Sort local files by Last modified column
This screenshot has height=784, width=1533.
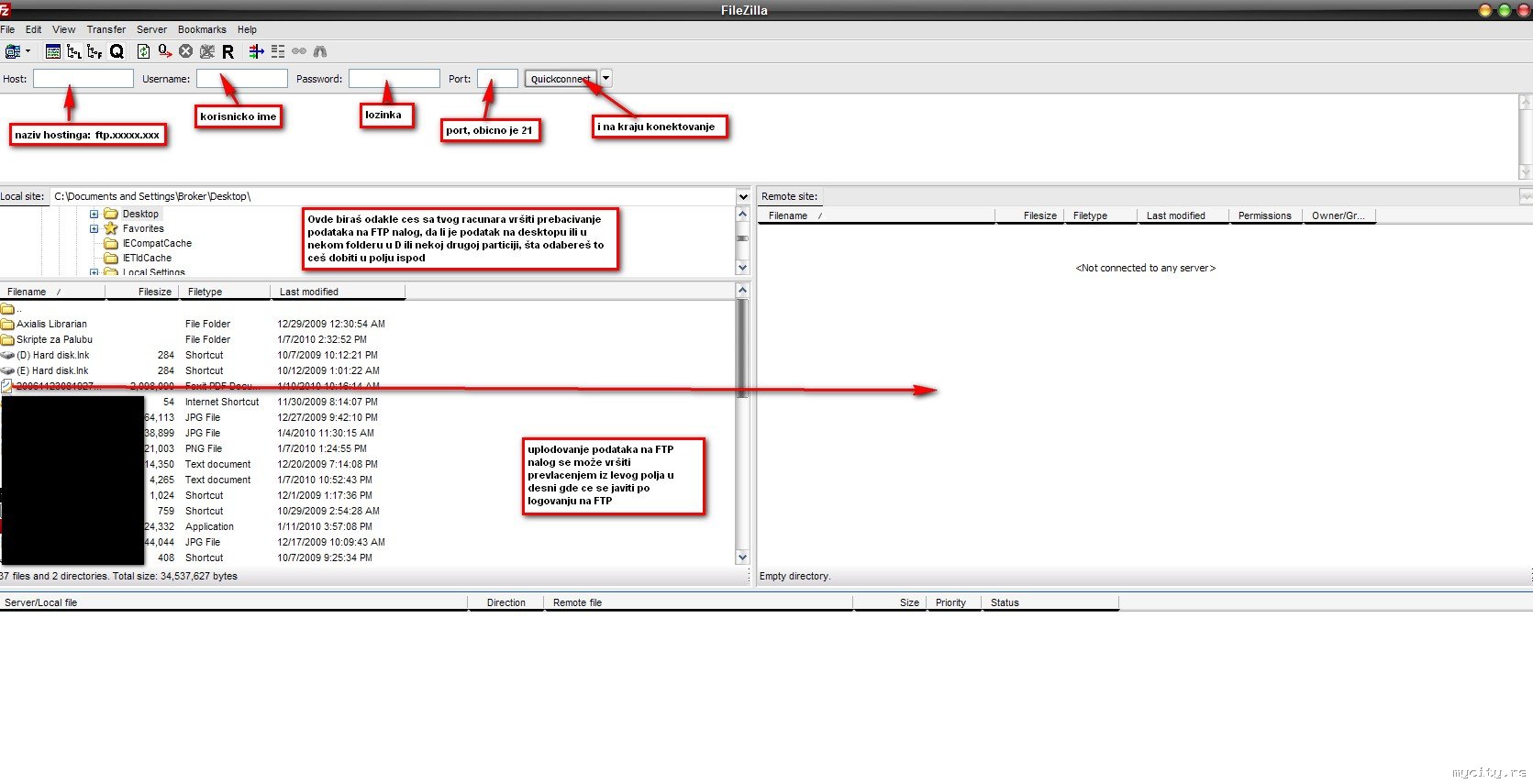pyautogui.click(x=339, y=292)
